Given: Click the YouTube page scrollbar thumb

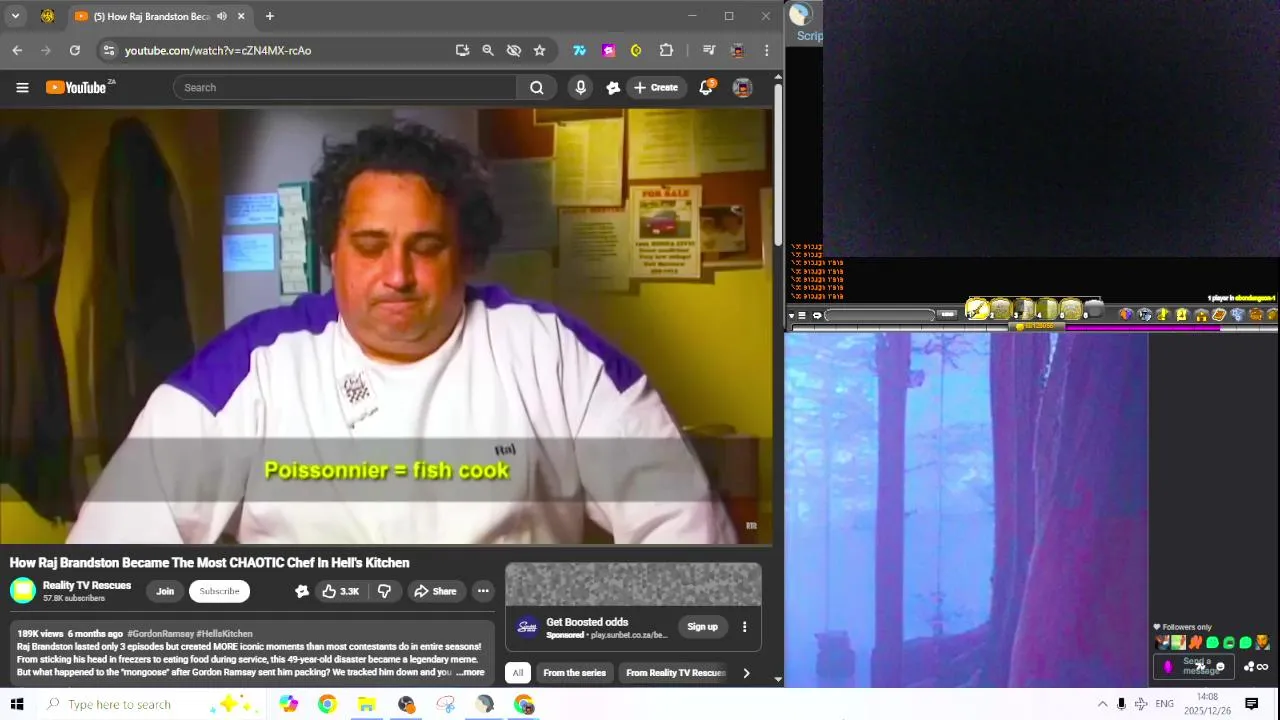Looking at the screenshot, I should [x=778, y=167].
